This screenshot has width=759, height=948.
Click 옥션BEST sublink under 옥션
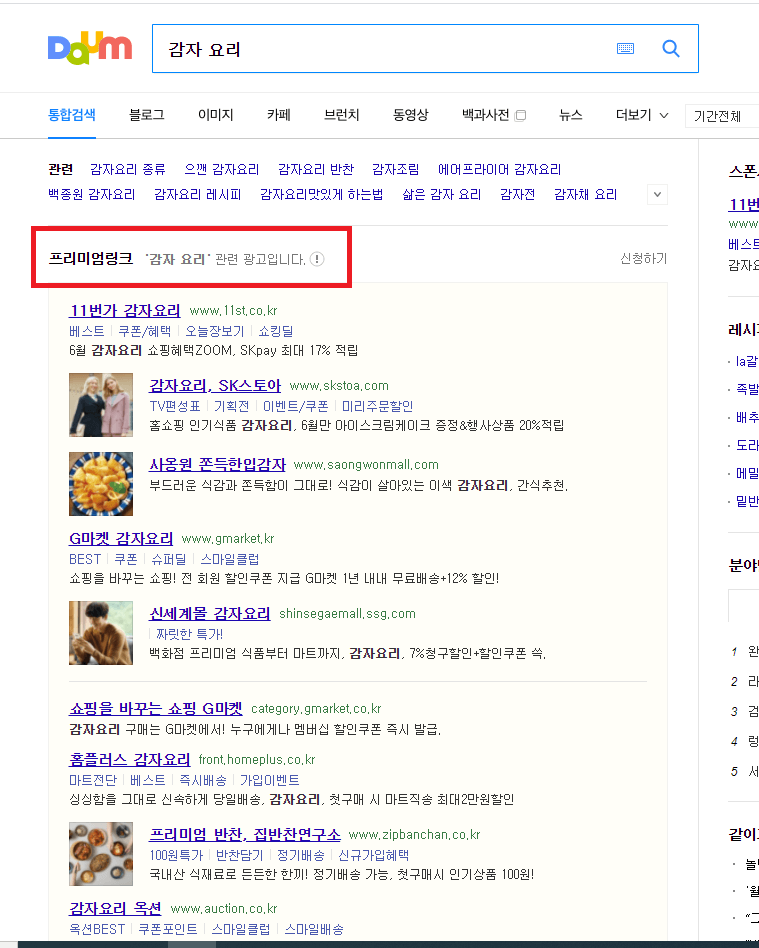pyautogui.click(x=97, y=929)
